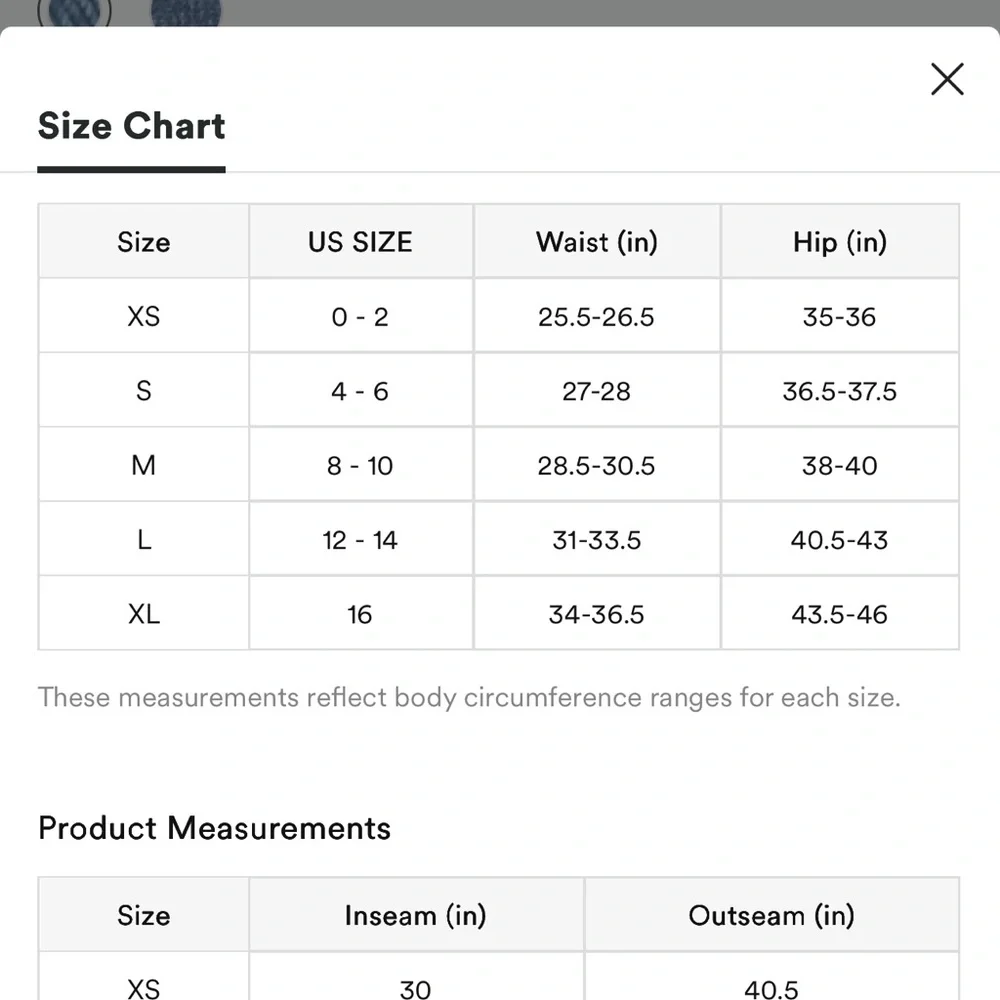Image resolution: width=1000 pixels, height=1000 pixels.
Task: Select the L size row
Action: (x=143, y=539)
